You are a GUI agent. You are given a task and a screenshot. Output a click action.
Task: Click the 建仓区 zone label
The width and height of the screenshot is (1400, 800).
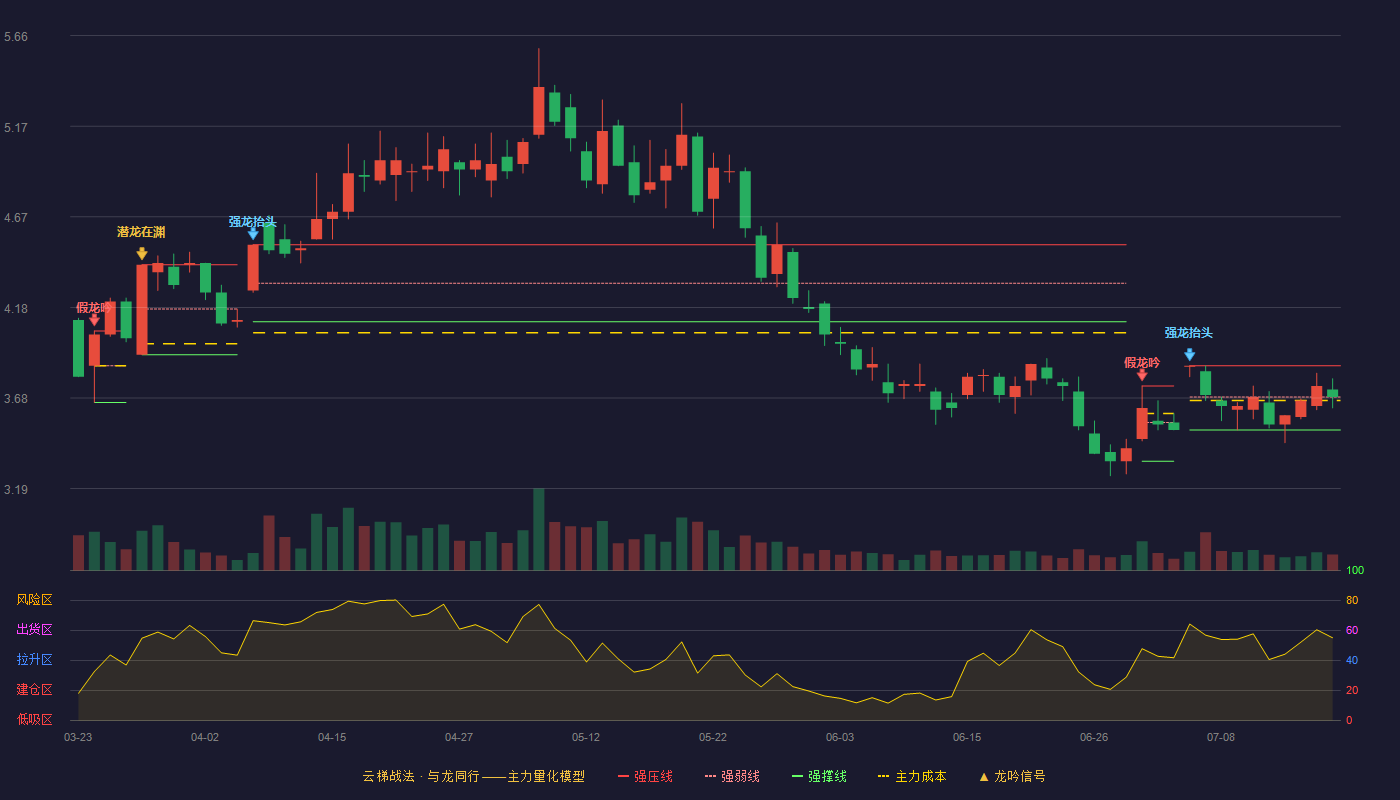pyautogui.click(x=34, y=690)
